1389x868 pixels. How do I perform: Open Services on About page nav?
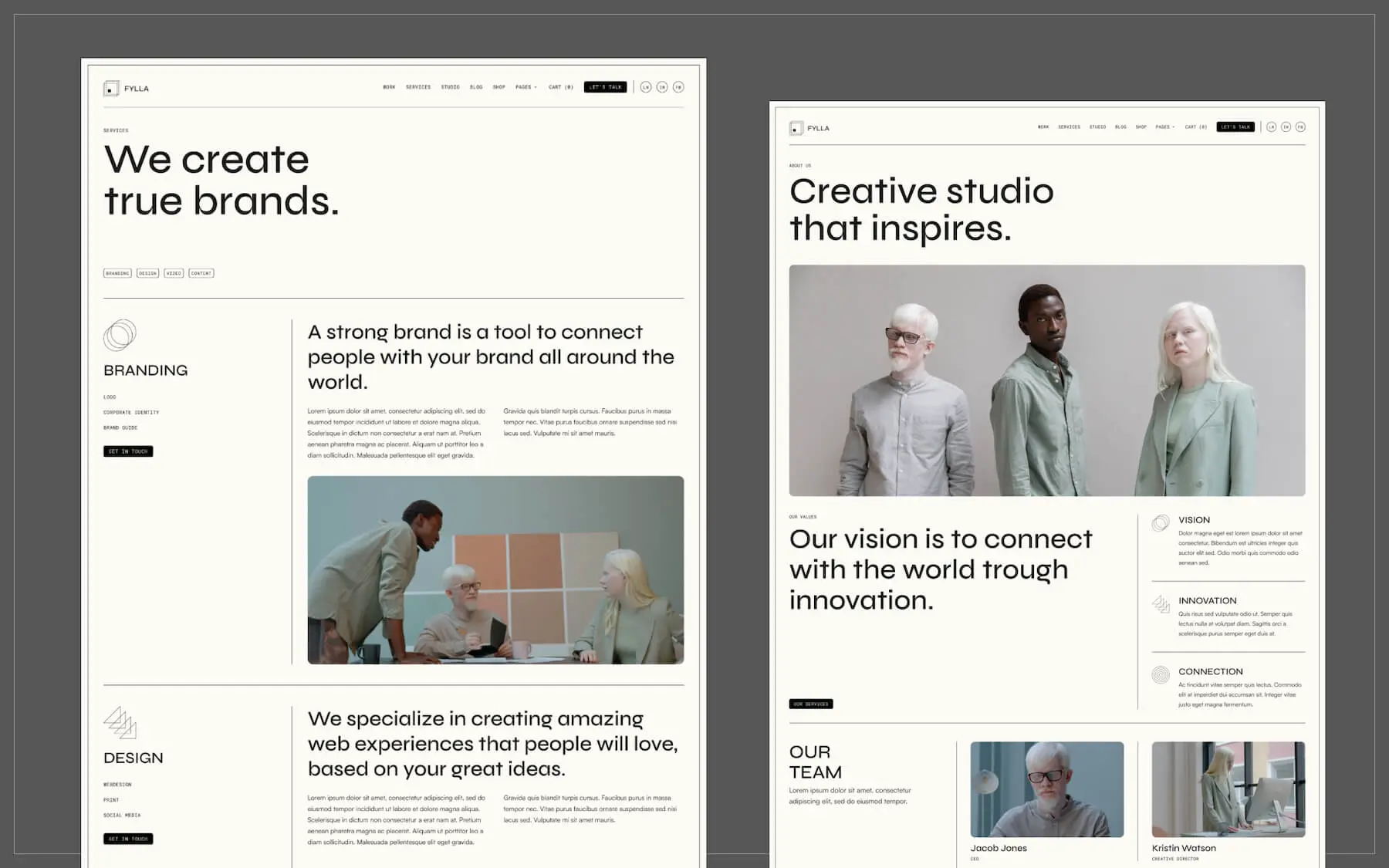1069,127
